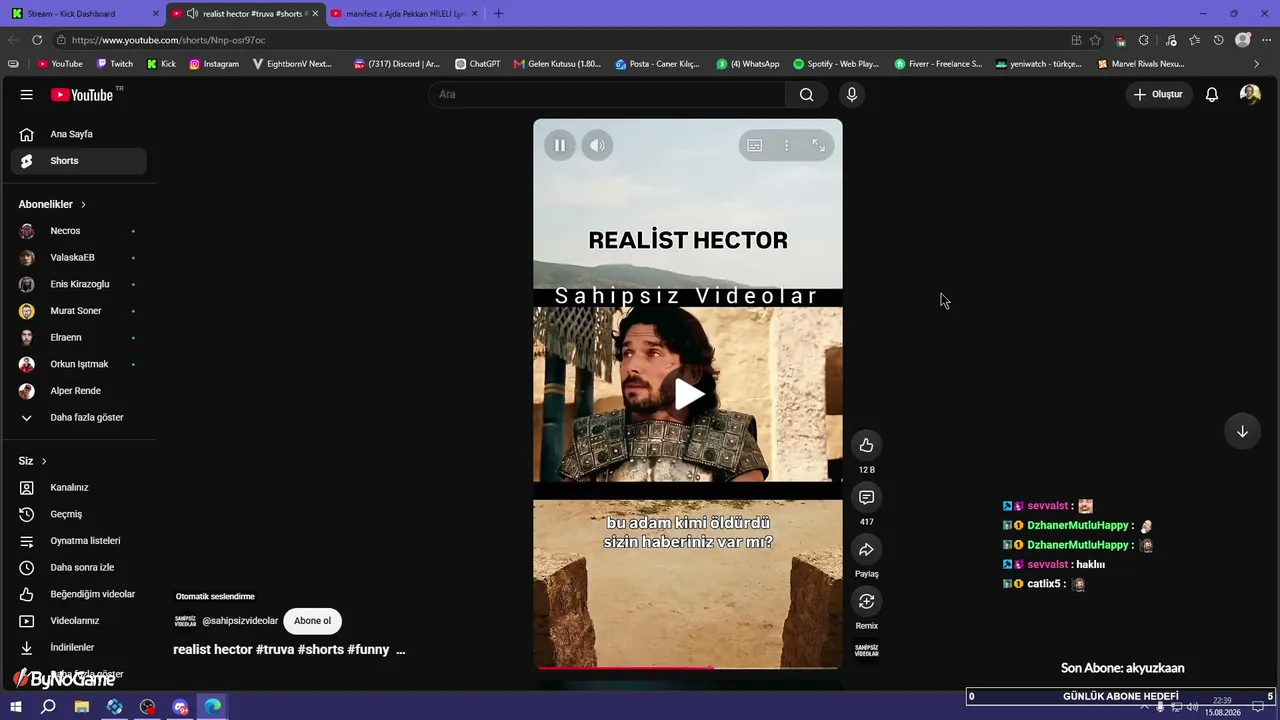The width and height of the screenshot is (1280, 720).
Task: Expand the Abonelikler section
Action: point(52,204)
